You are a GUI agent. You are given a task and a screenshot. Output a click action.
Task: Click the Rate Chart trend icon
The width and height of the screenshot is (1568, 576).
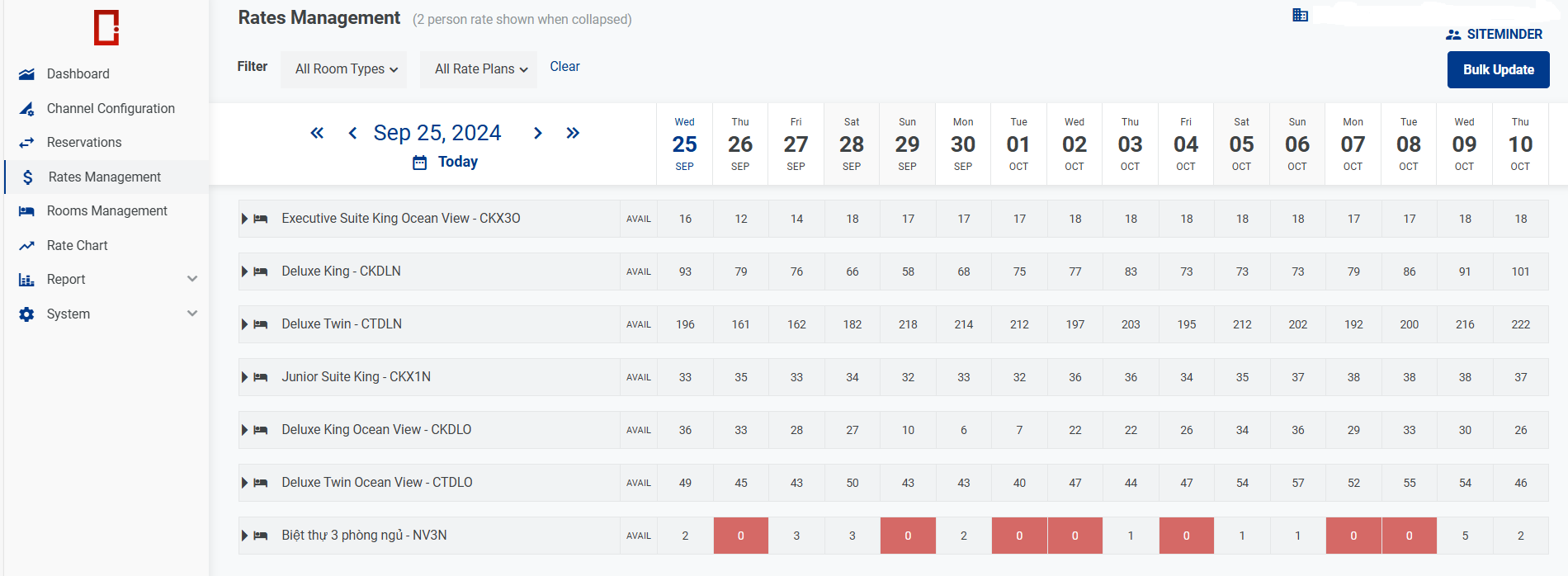coord(27,246)
